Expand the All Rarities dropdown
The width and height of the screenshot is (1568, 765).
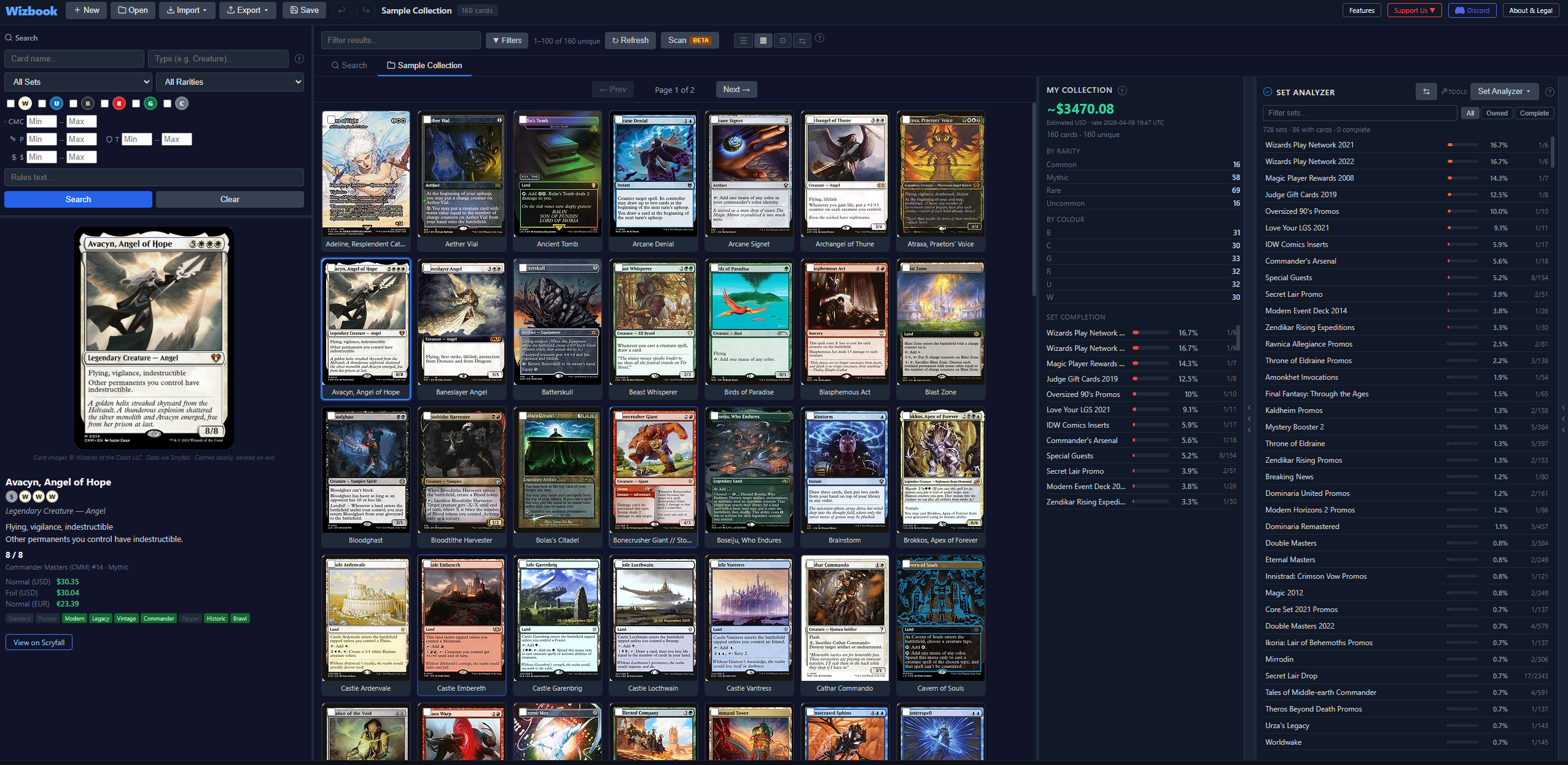[230, 82]
